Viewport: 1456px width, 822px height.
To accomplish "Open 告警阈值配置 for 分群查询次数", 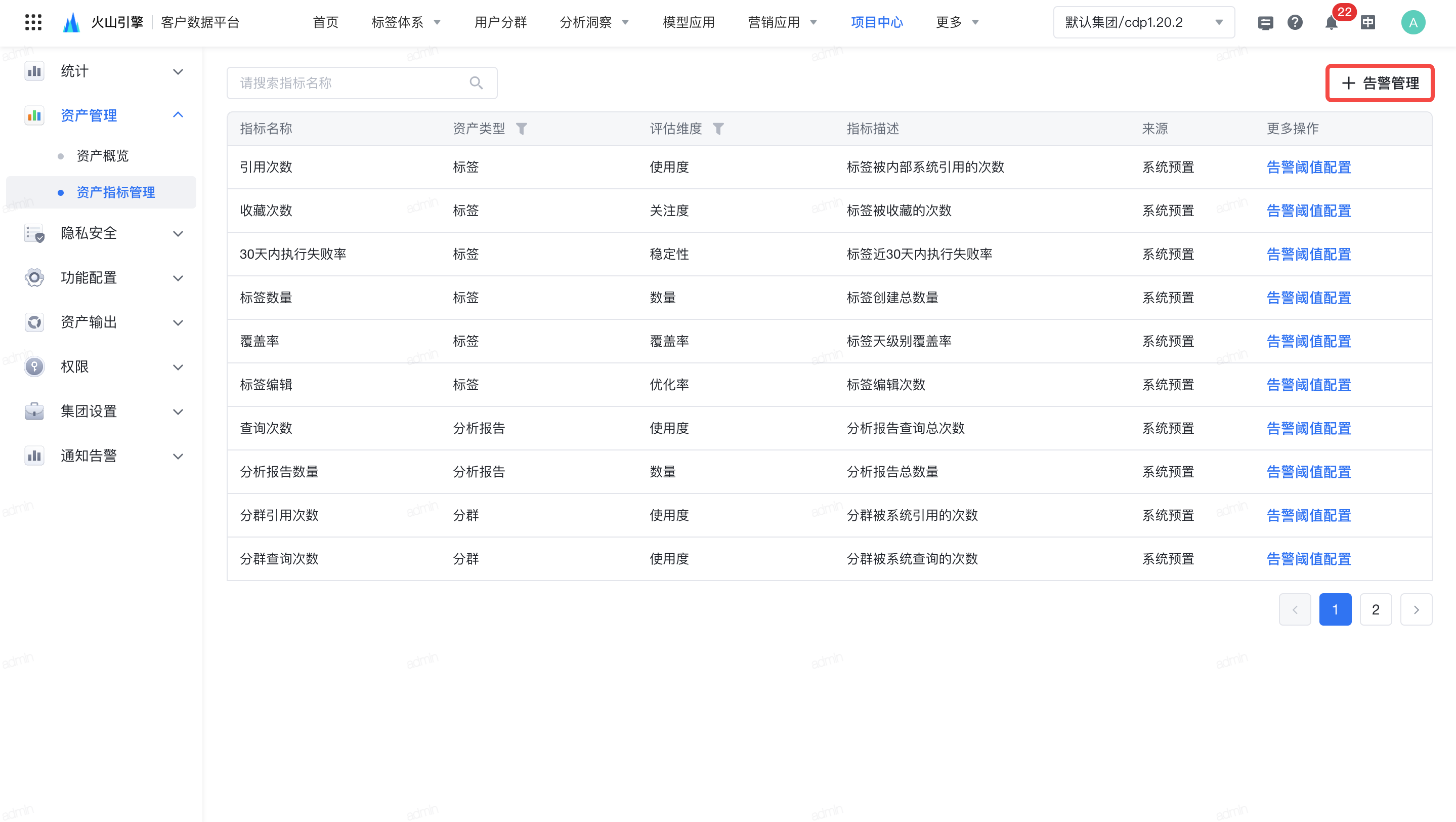I will click(1308, 559).
